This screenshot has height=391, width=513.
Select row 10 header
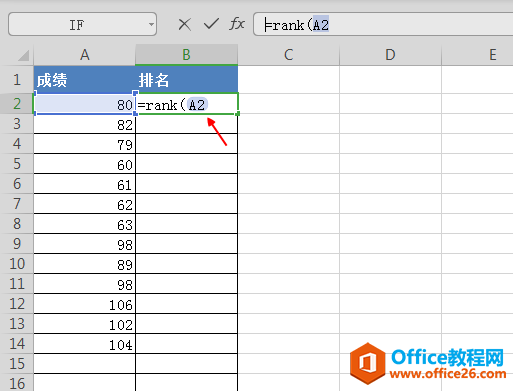(x=17, y=264)
